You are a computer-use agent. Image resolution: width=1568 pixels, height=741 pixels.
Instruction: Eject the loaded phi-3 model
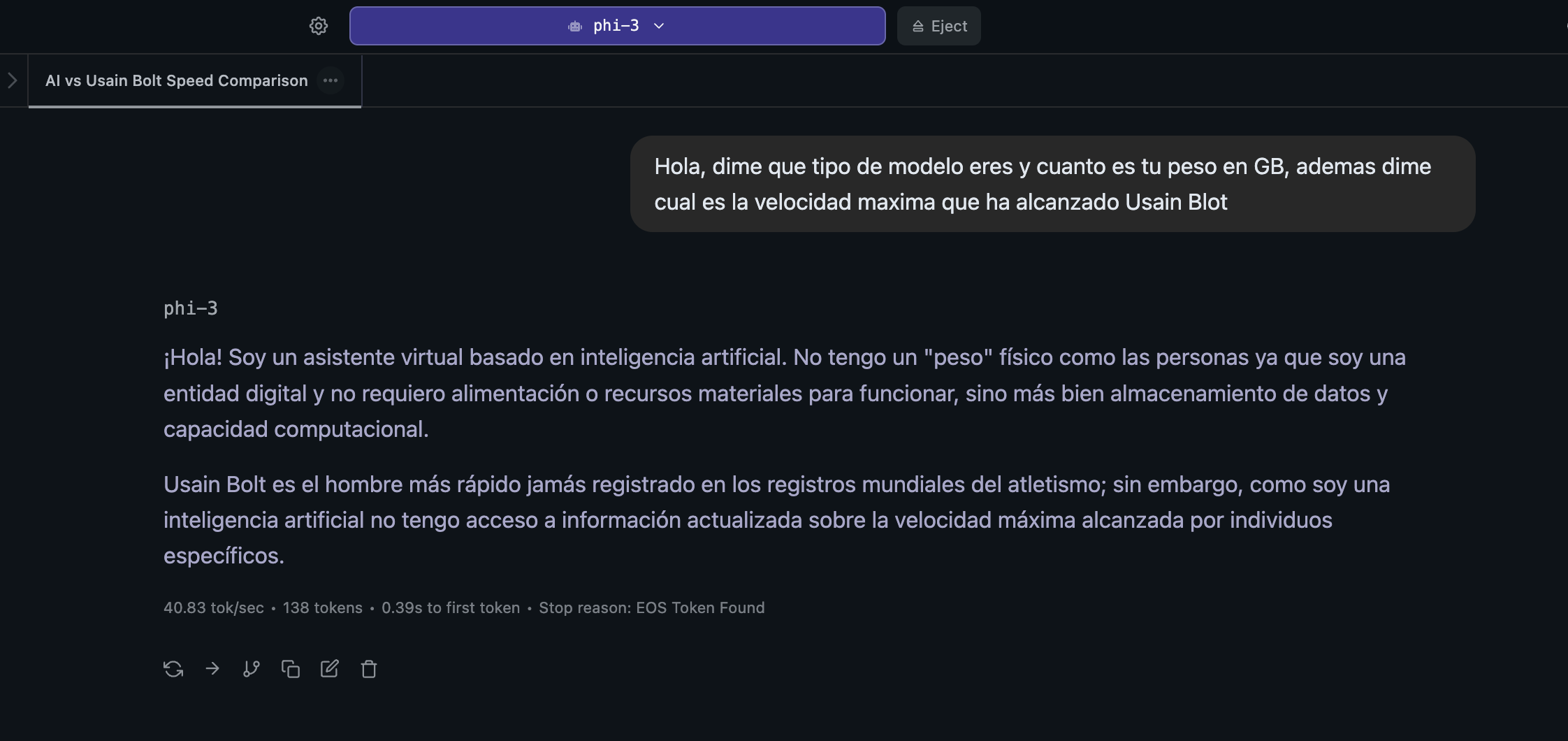click(938, 26)
